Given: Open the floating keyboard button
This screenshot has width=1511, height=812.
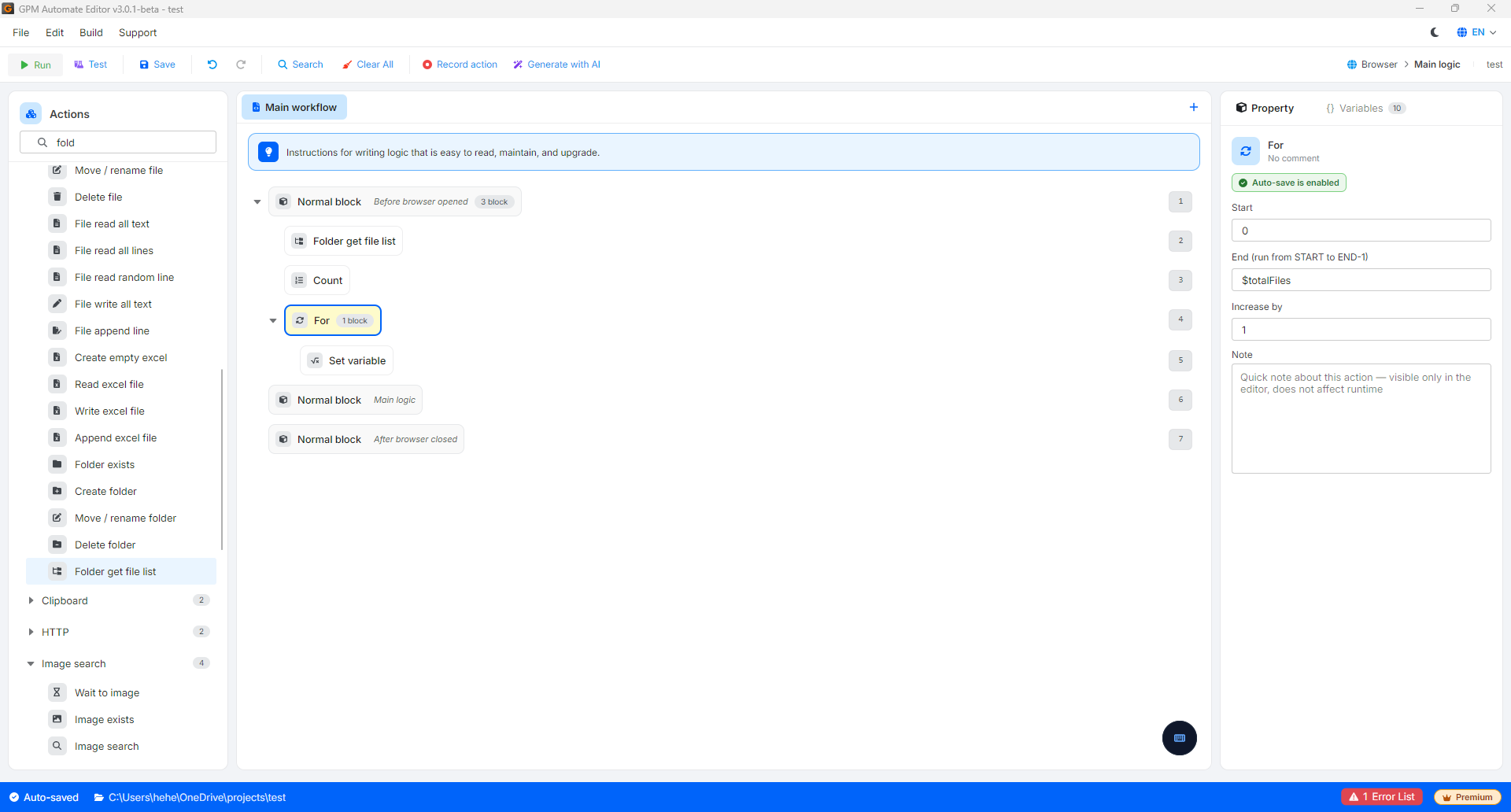Looking at the screenshot, I should click(1180, 738).
